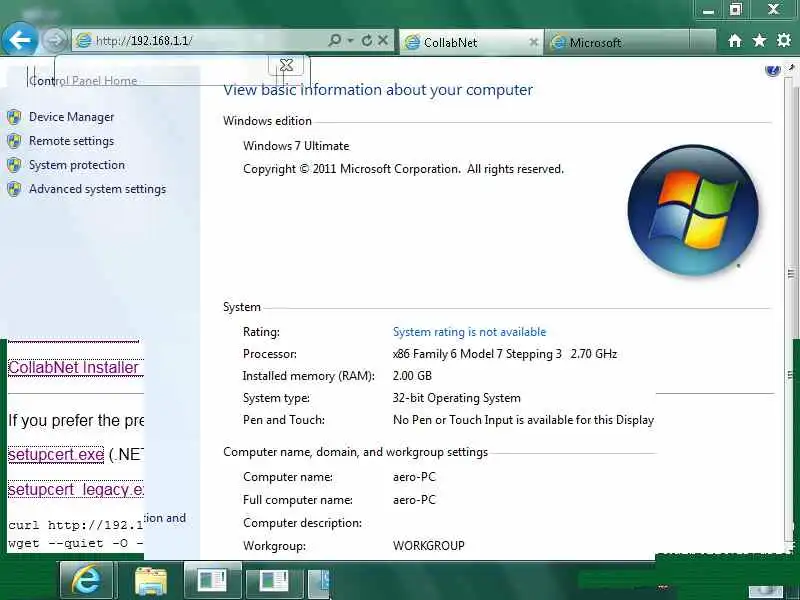Screen dimensions: 800x600
Task: Click the 'View basic information about your computer' heading
Action: [378, 90]
